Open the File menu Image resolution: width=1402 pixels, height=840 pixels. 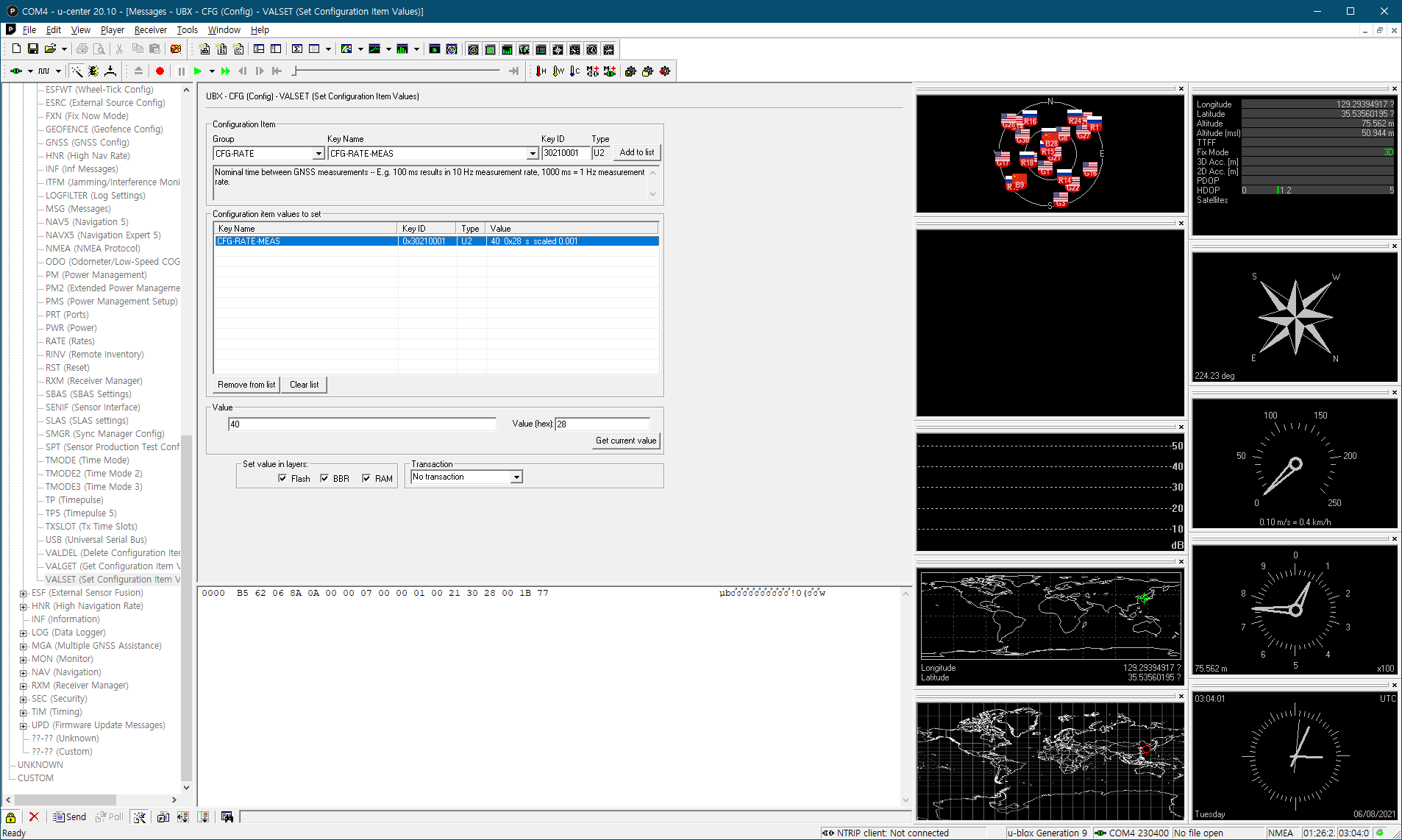tap(29, 29)
